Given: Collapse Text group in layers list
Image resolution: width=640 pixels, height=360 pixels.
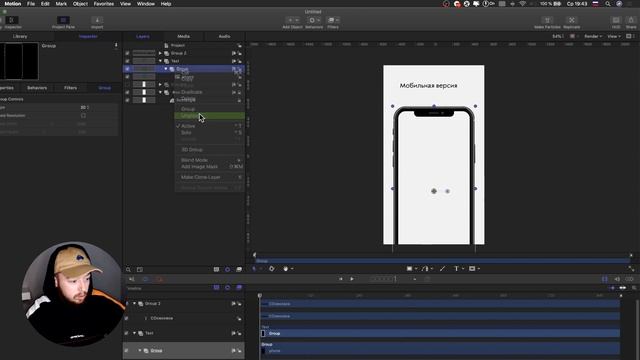Looking at the screenshot, I should tap(160, 61).
